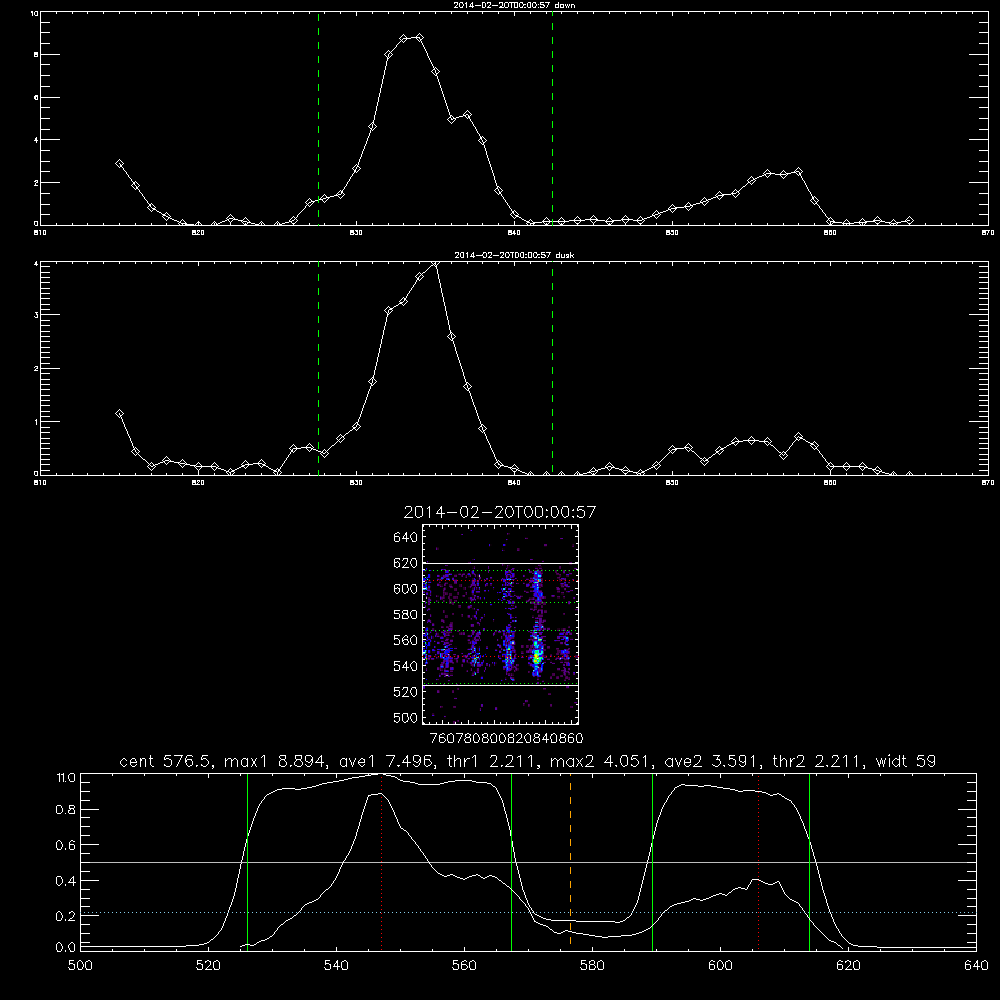This screenshot has width=1000, height=1000.
Task: Click y-axis label '600' beside spectral image
Action: [405, 589]
